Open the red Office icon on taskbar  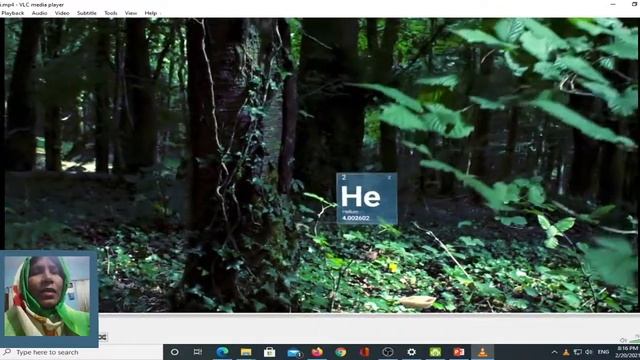pyautogui.click(x=364, y=352)
